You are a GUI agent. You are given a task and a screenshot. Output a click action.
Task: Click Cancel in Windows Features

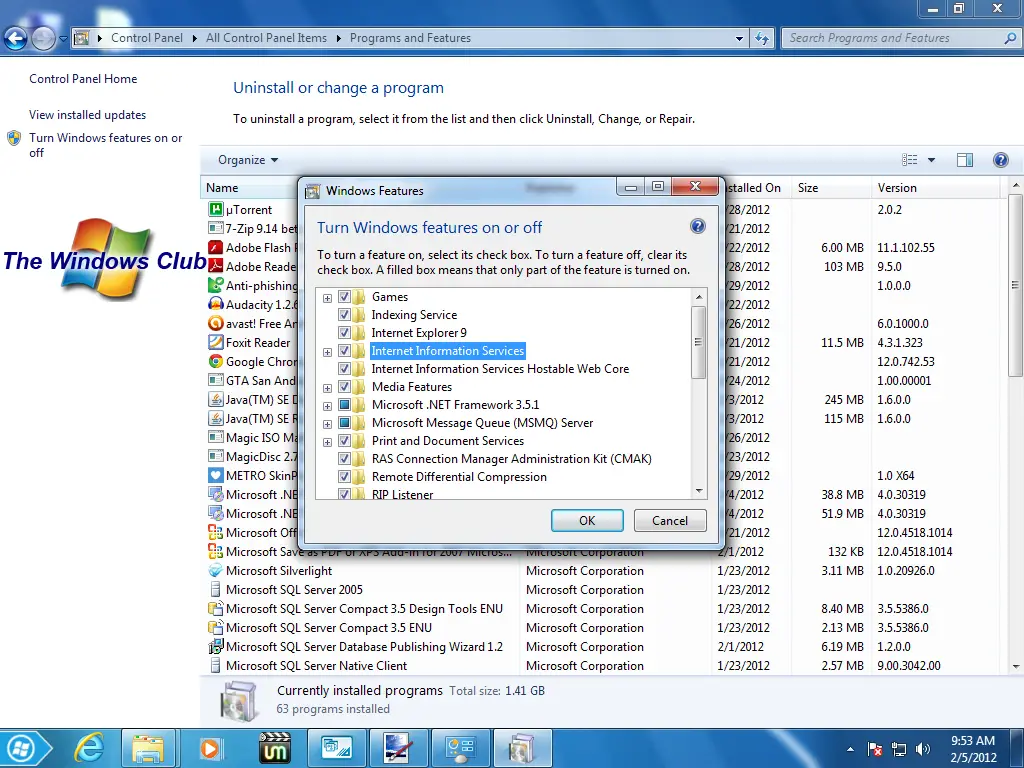pyautogui.click(x=670, y=520)
